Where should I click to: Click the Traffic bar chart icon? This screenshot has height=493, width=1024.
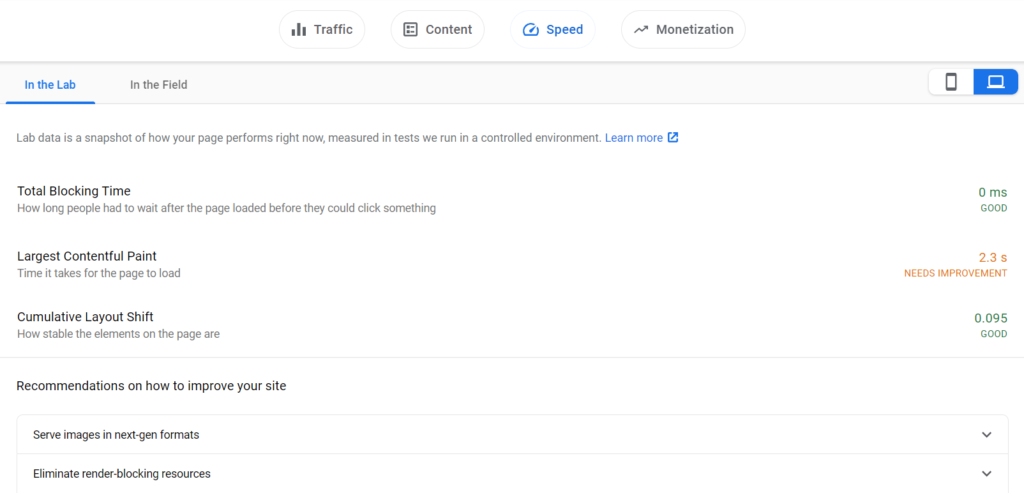click(298, 29)
